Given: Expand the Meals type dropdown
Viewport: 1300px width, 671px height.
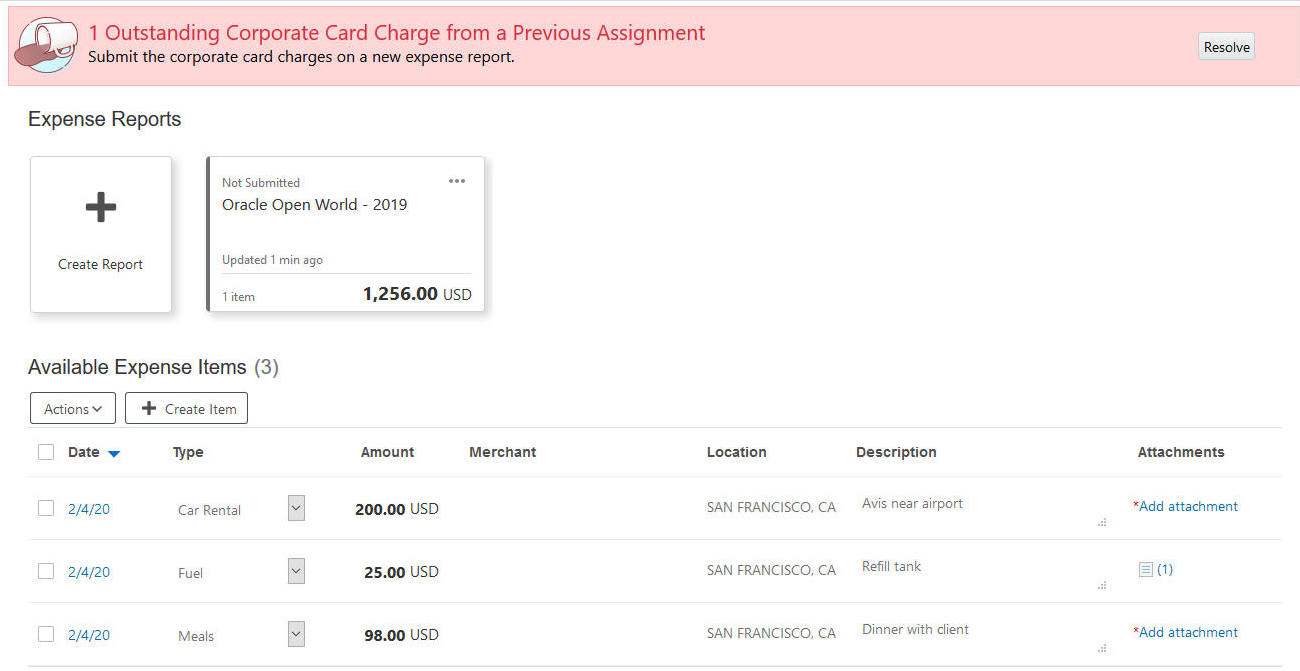Looking at the screenshot, I should (x=296, y=634).
